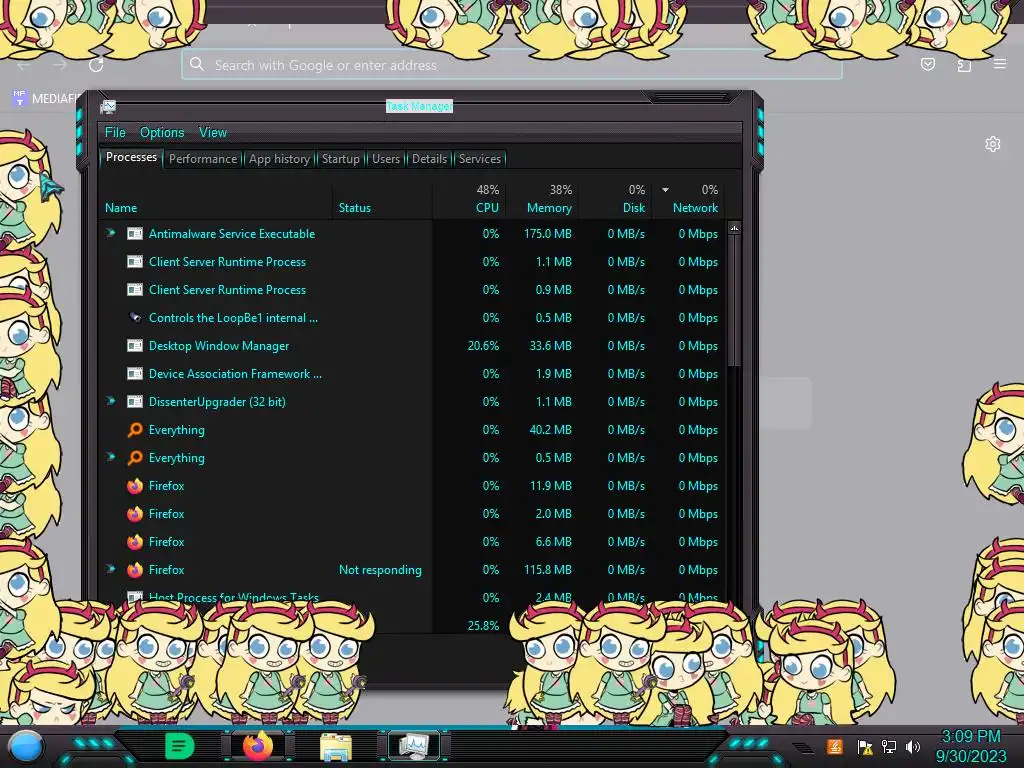Click the Client Server Runtime Process 0.9 MB icon

[135, 290]
